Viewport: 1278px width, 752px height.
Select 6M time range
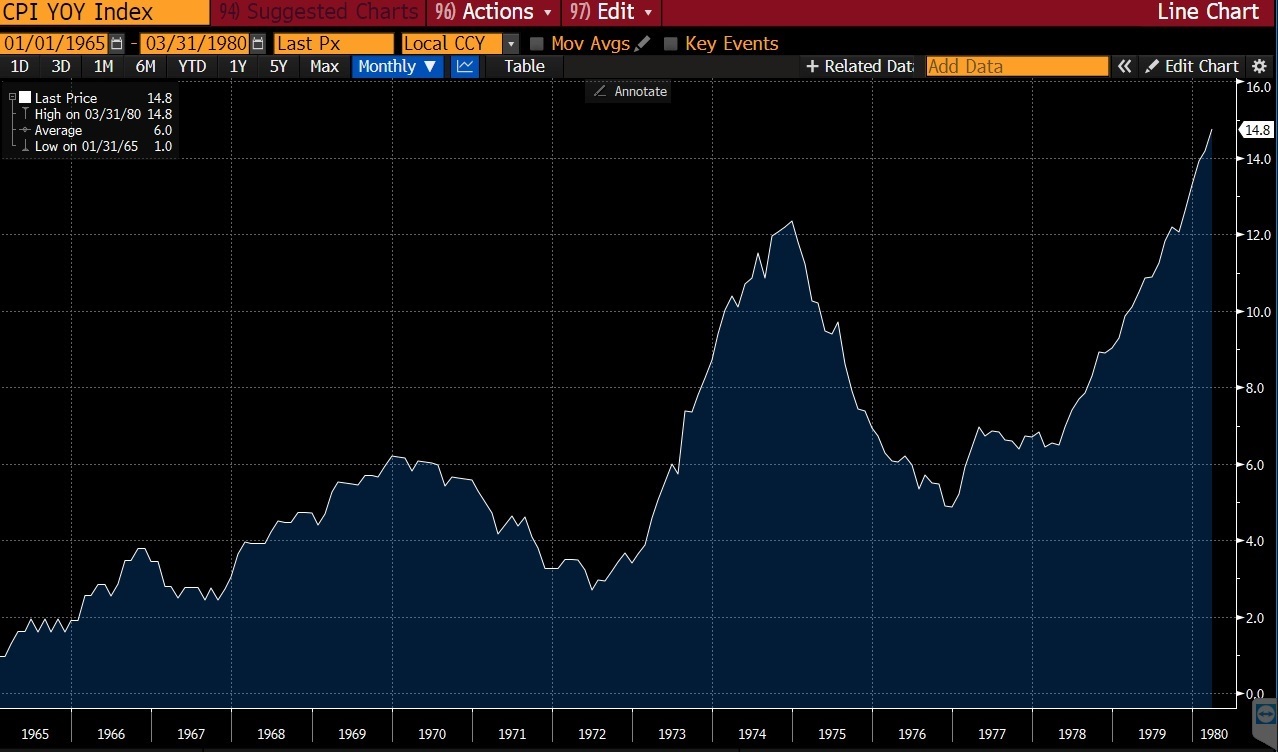pyautogui.click(x=146, y=66)
